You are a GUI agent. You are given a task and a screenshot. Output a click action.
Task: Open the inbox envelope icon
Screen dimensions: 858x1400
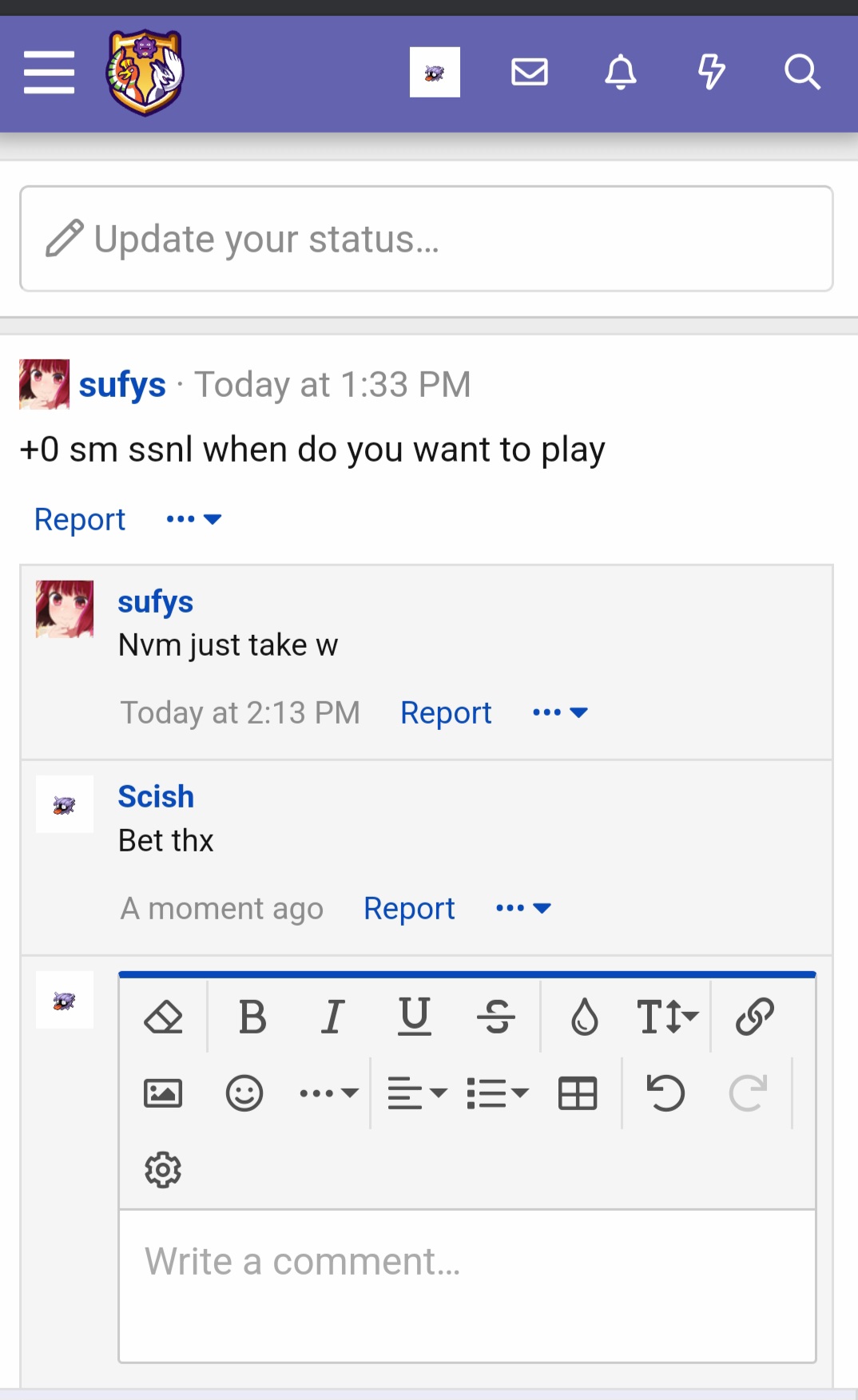click(530, 73)
